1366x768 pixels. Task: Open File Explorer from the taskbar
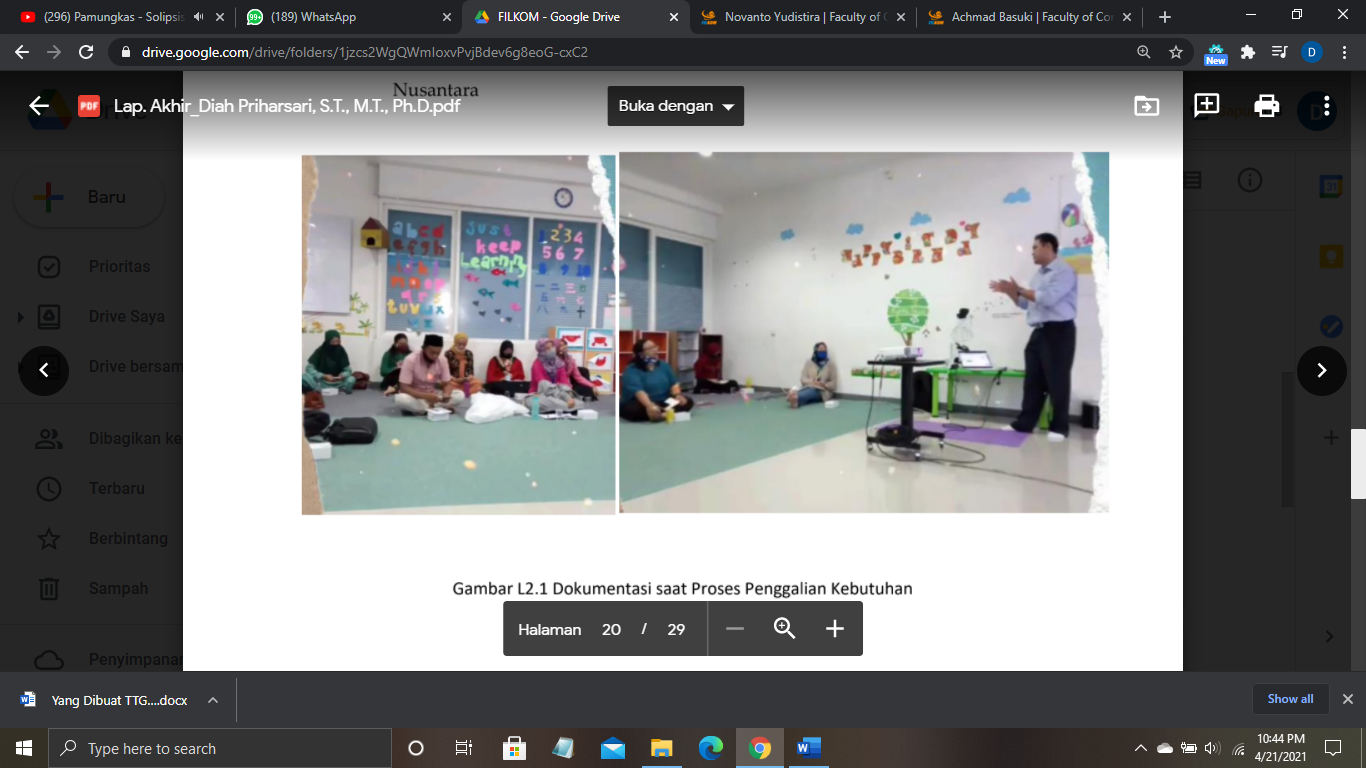click(x=662, y=748)
